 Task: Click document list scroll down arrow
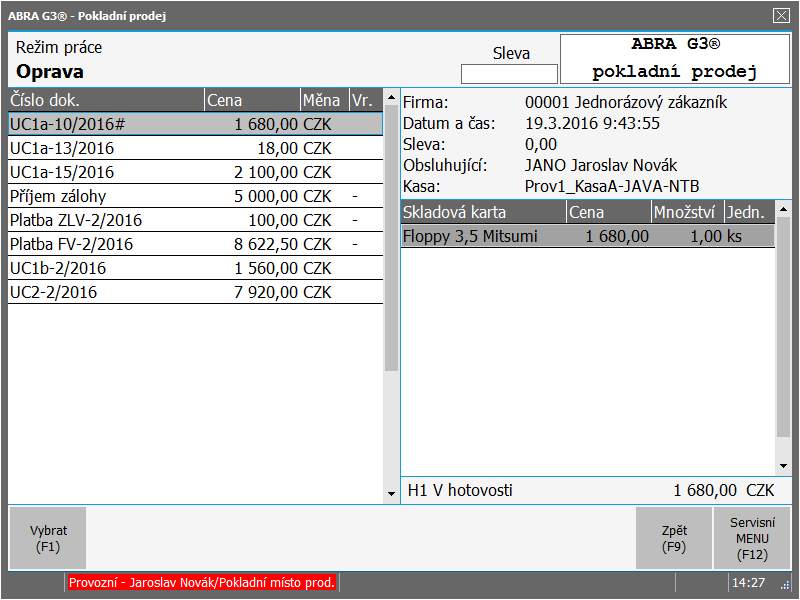tap(391, 494)
